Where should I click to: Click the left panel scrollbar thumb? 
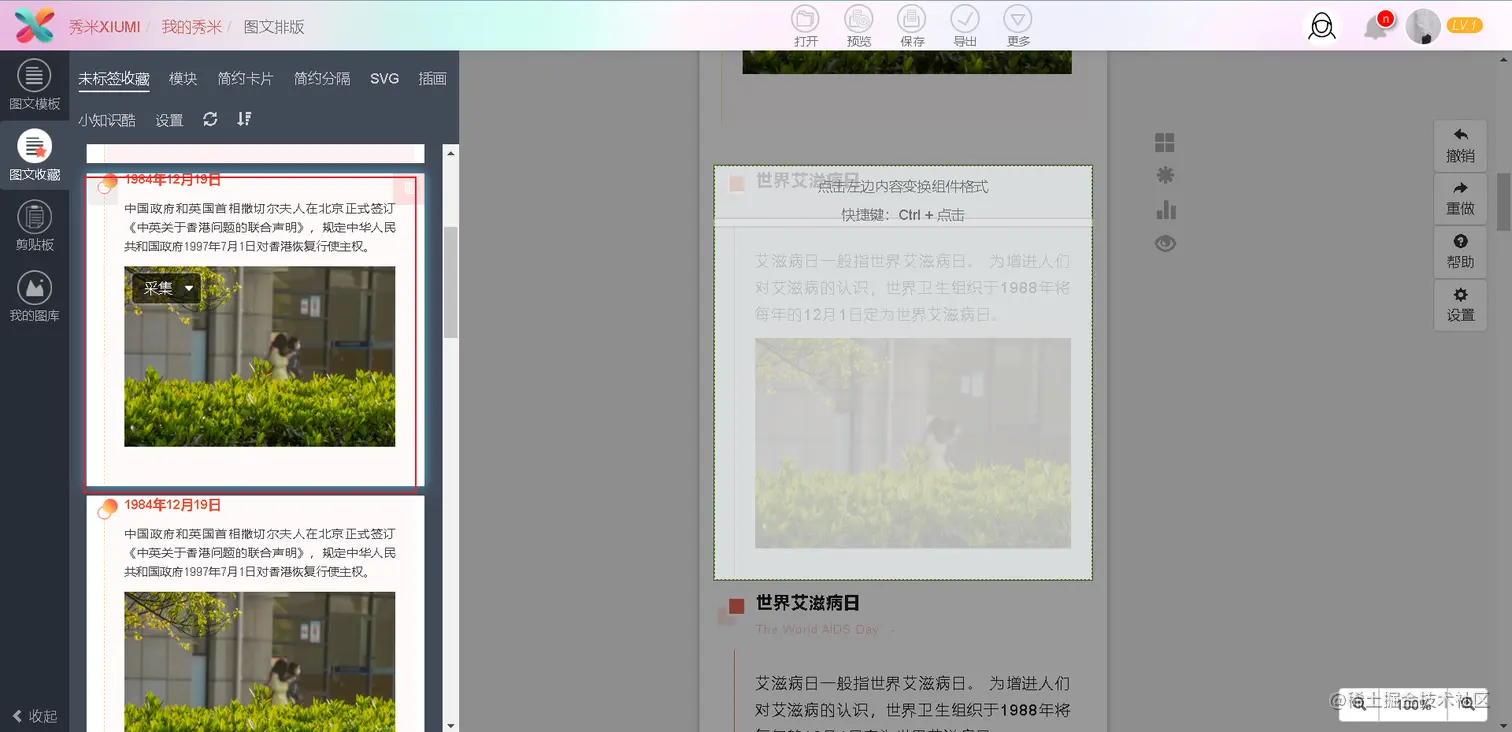point(451,282)
